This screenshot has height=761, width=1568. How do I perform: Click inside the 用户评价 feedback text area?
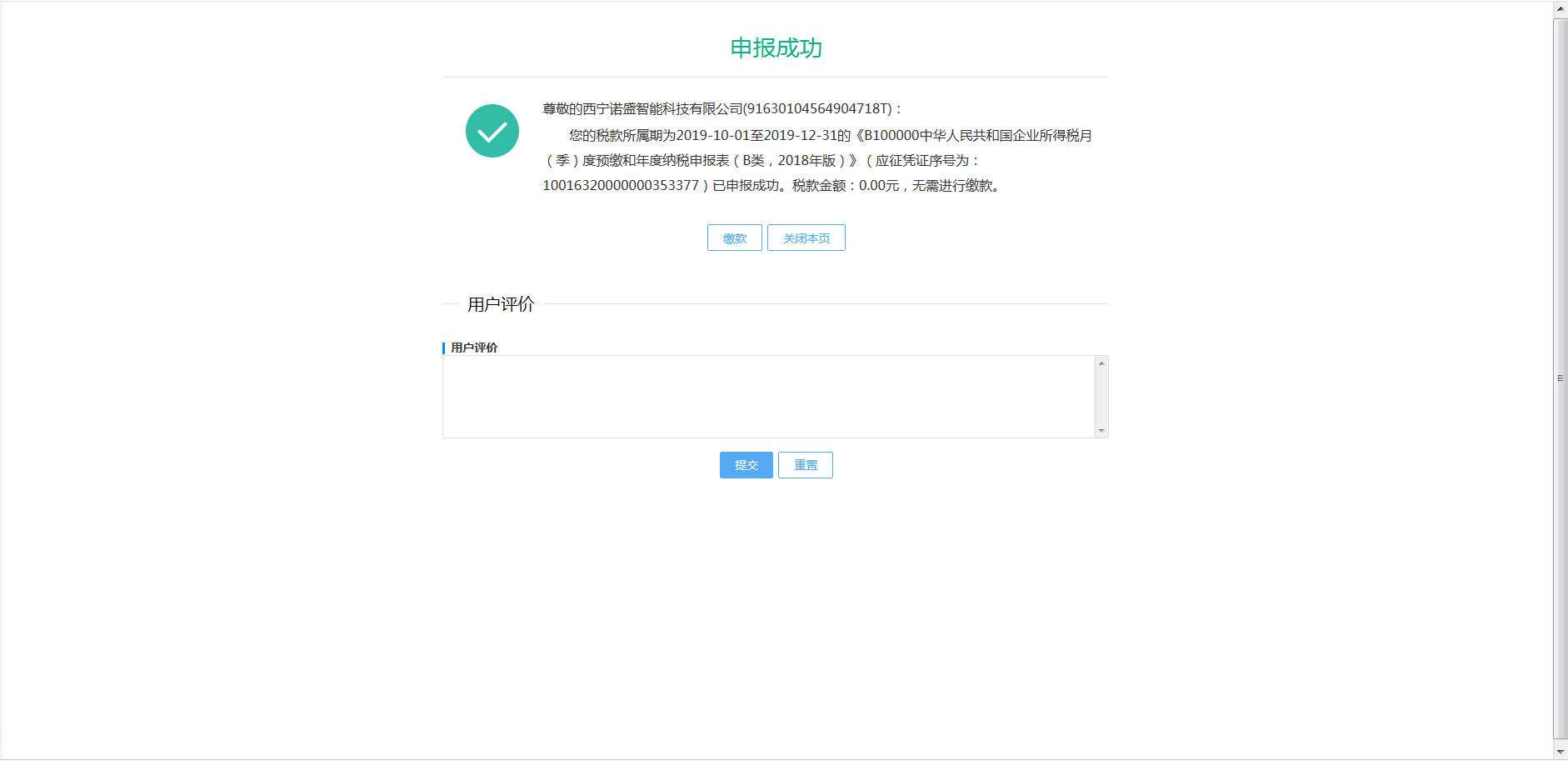pyautogui.click(x=767, y=396)
